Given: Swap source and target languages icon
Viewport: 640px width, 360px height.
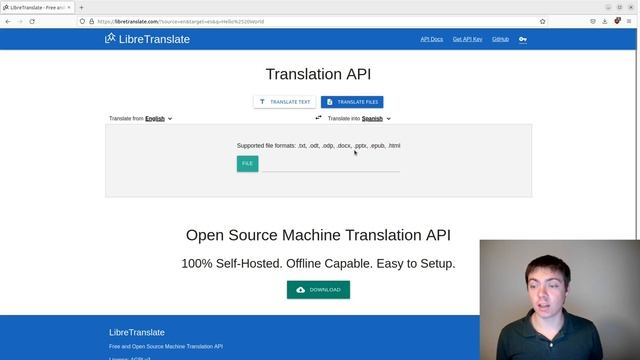Looking at the screenshot, I should coord(318,118).
